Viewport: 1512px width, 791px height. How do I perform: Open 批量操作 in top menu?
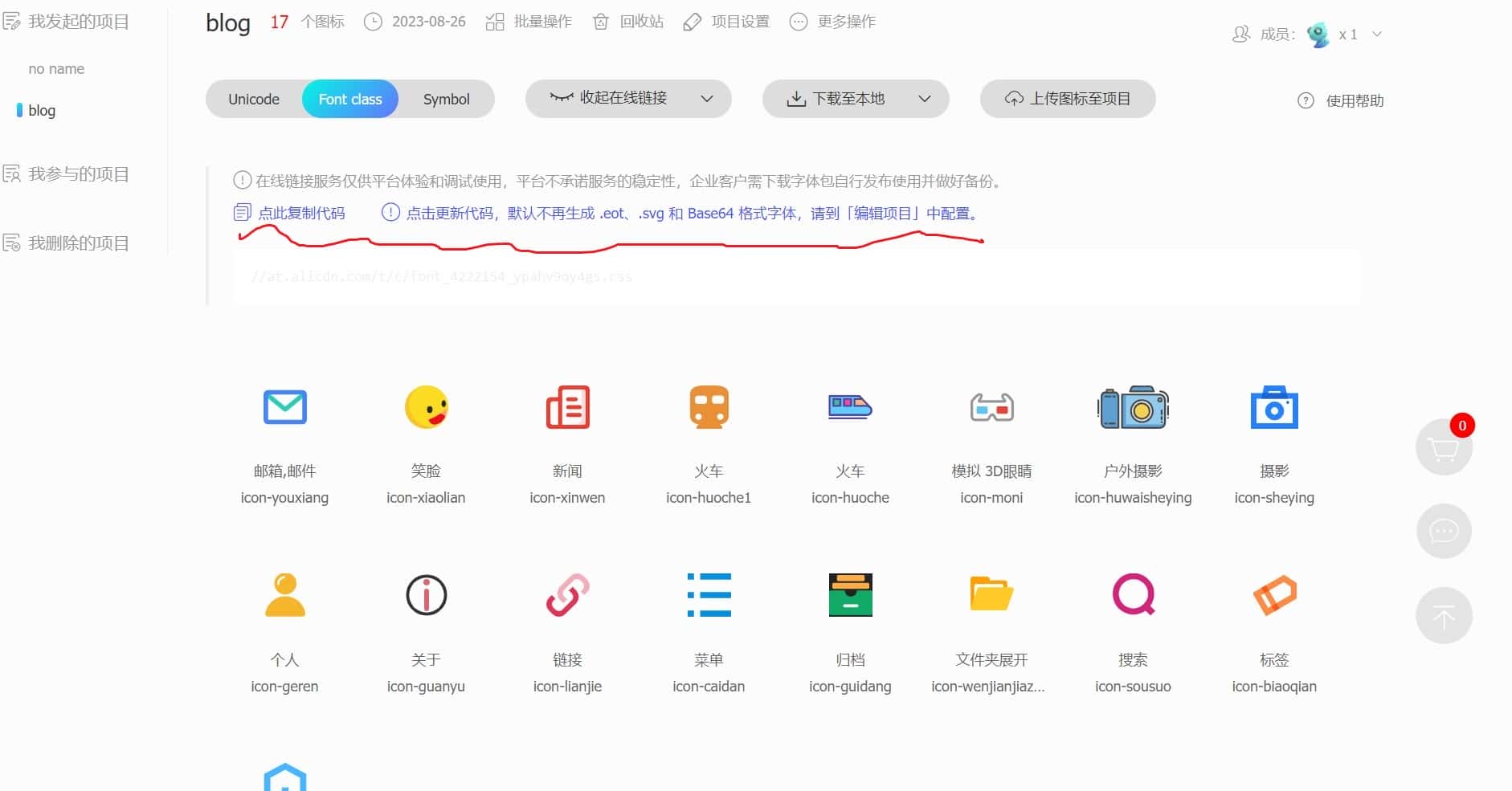point(529,22)
